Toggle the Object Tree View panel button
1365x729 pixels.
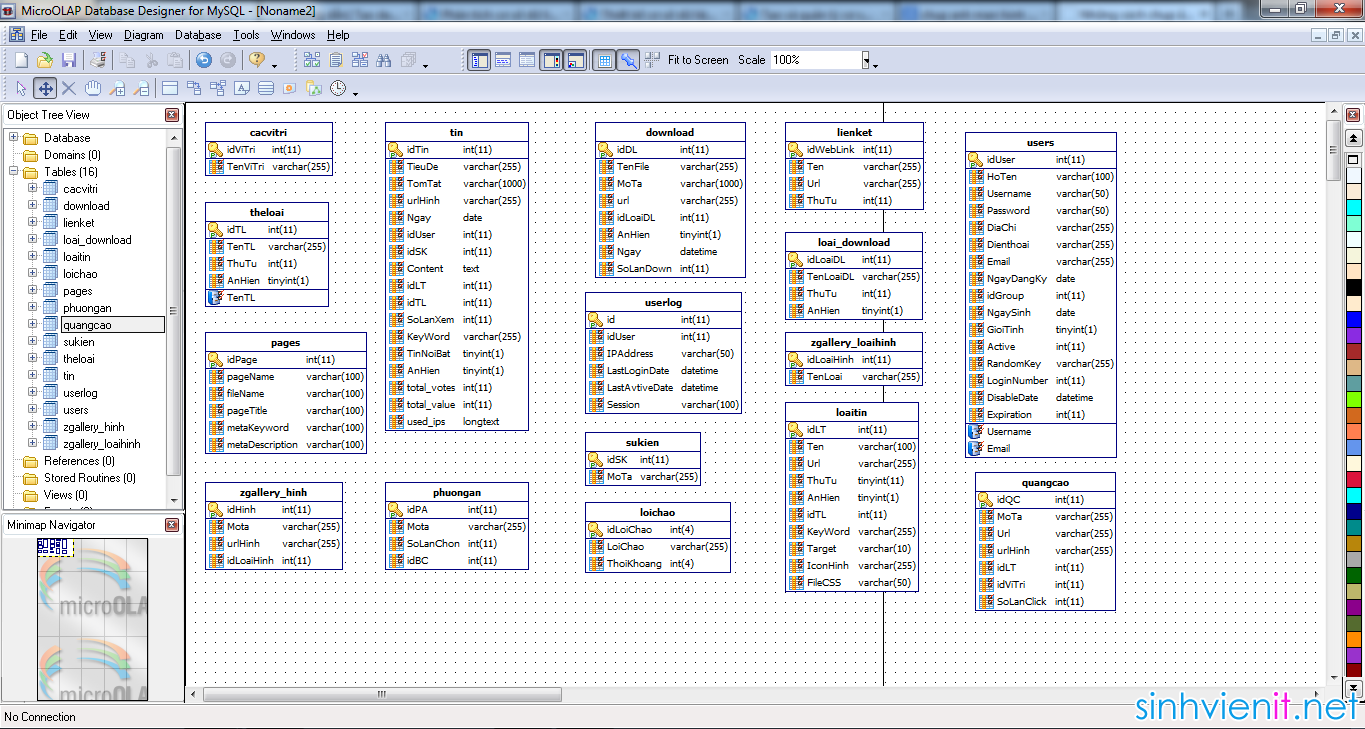coord(479,60)
